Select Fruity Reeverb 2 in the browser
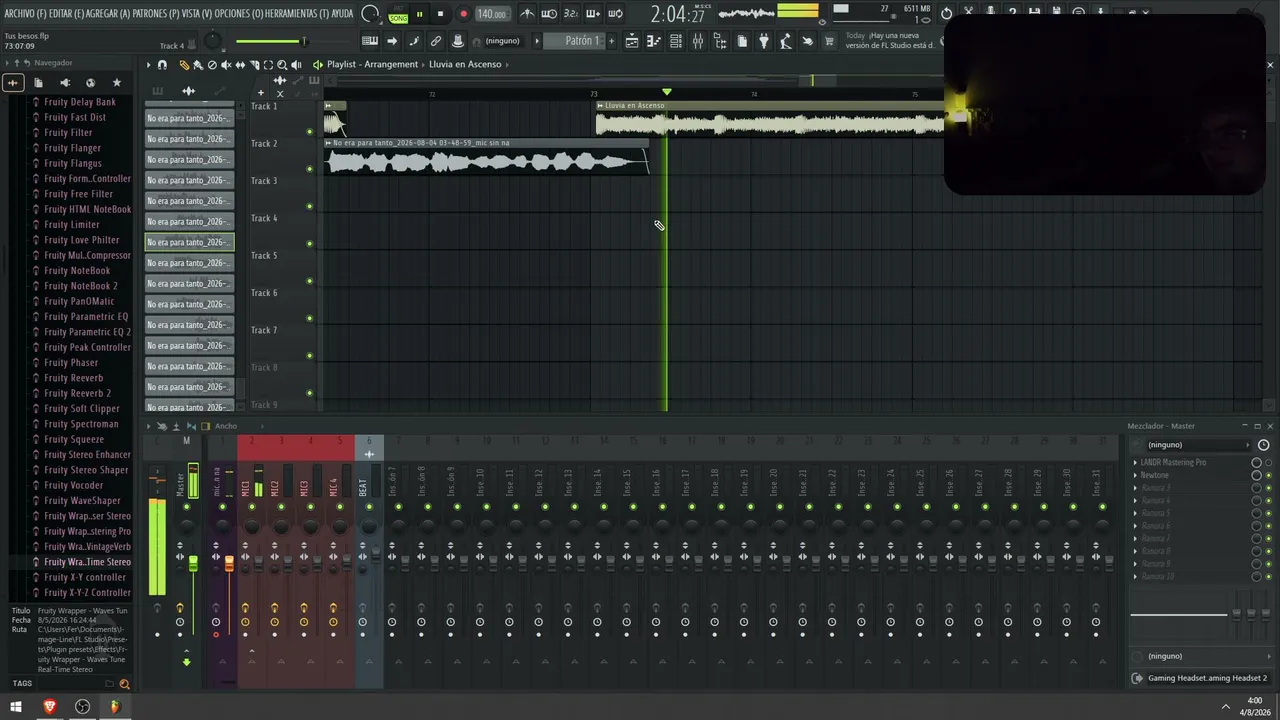 77,393
